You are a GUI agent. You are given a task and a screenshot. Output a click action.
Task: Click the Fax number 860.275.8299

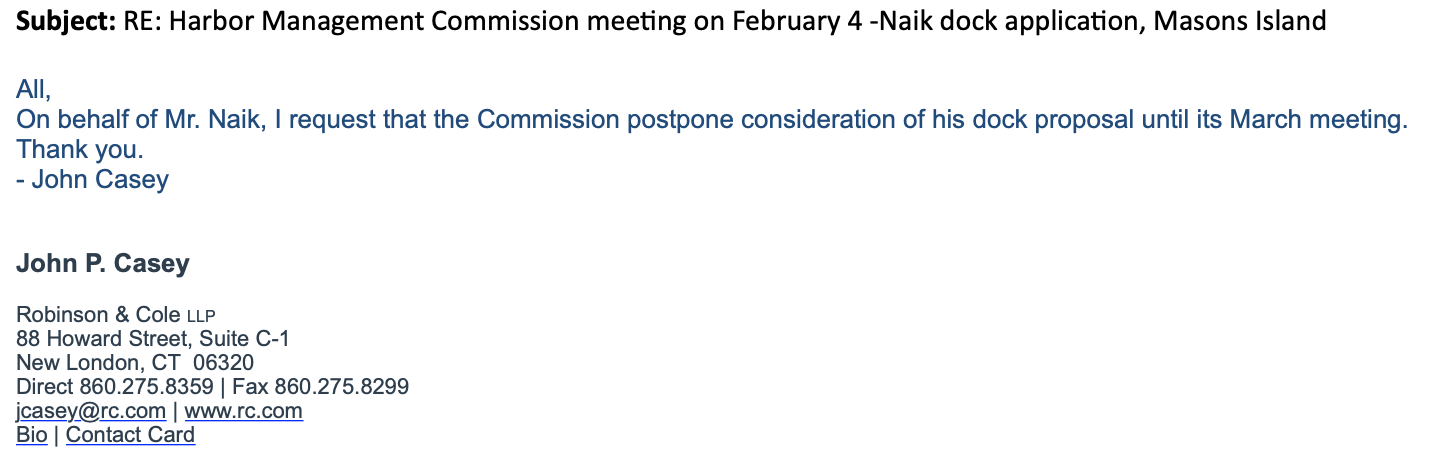(x=341, y=387)
